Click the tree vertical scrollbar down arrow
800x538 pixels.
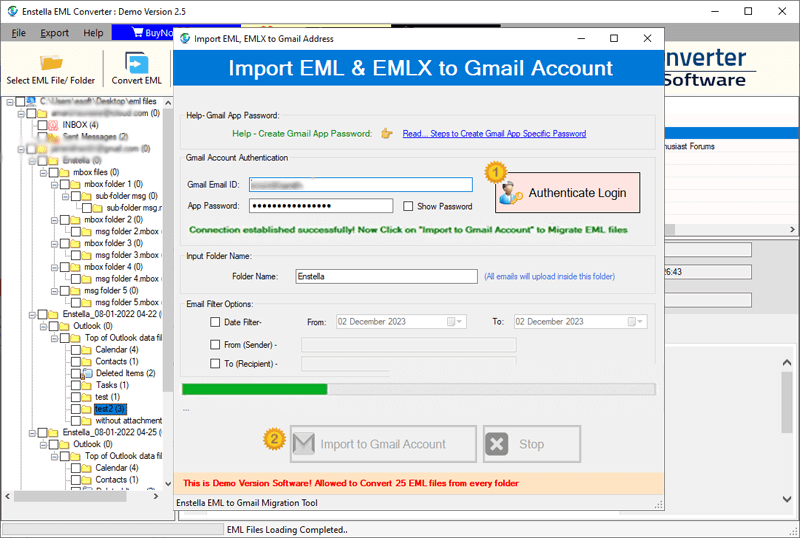[168, 483]
